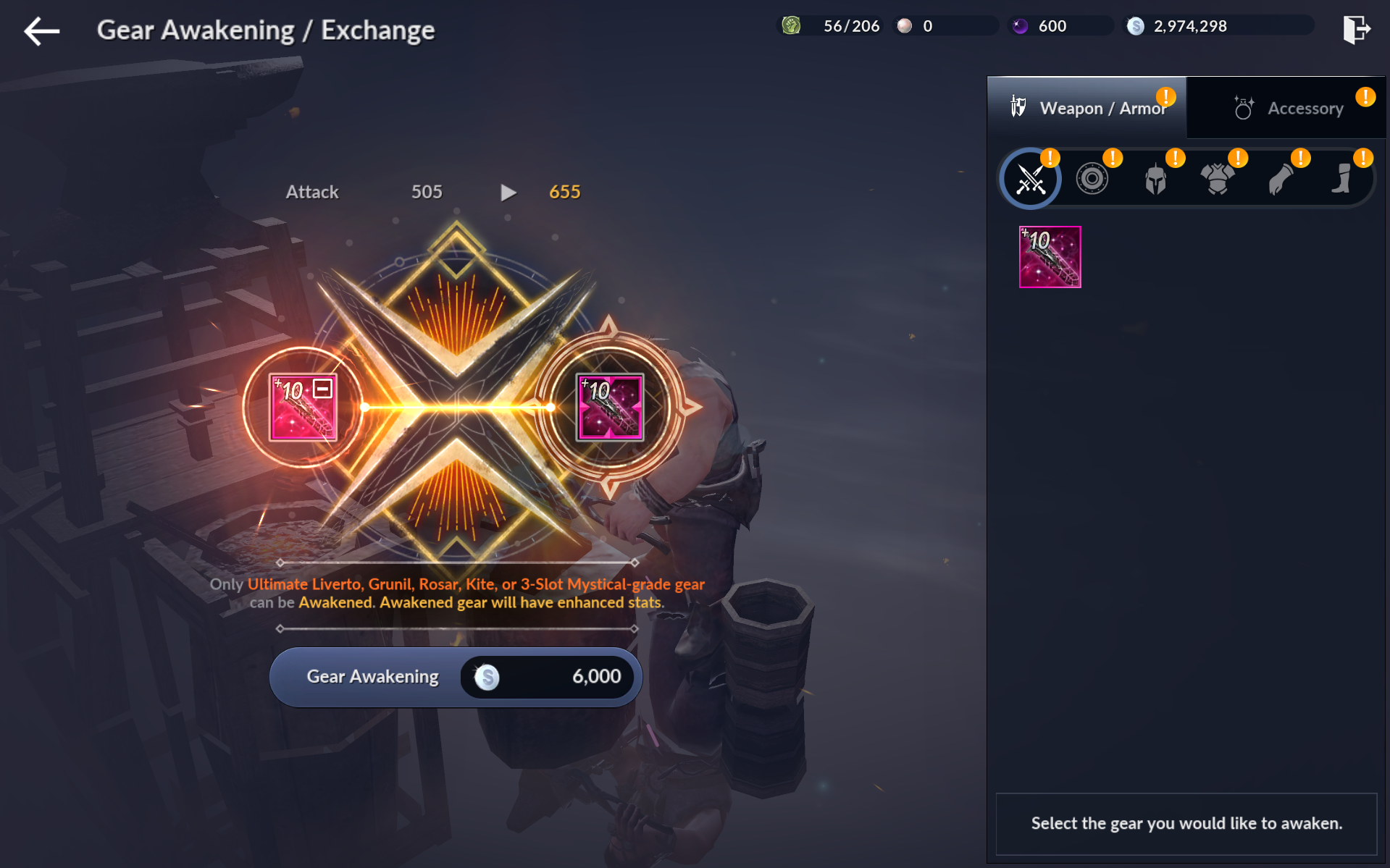Remove the selected gear with the minus toggle
The height and width of the screenshot is (868, 1390).
(x=322, y=389)
